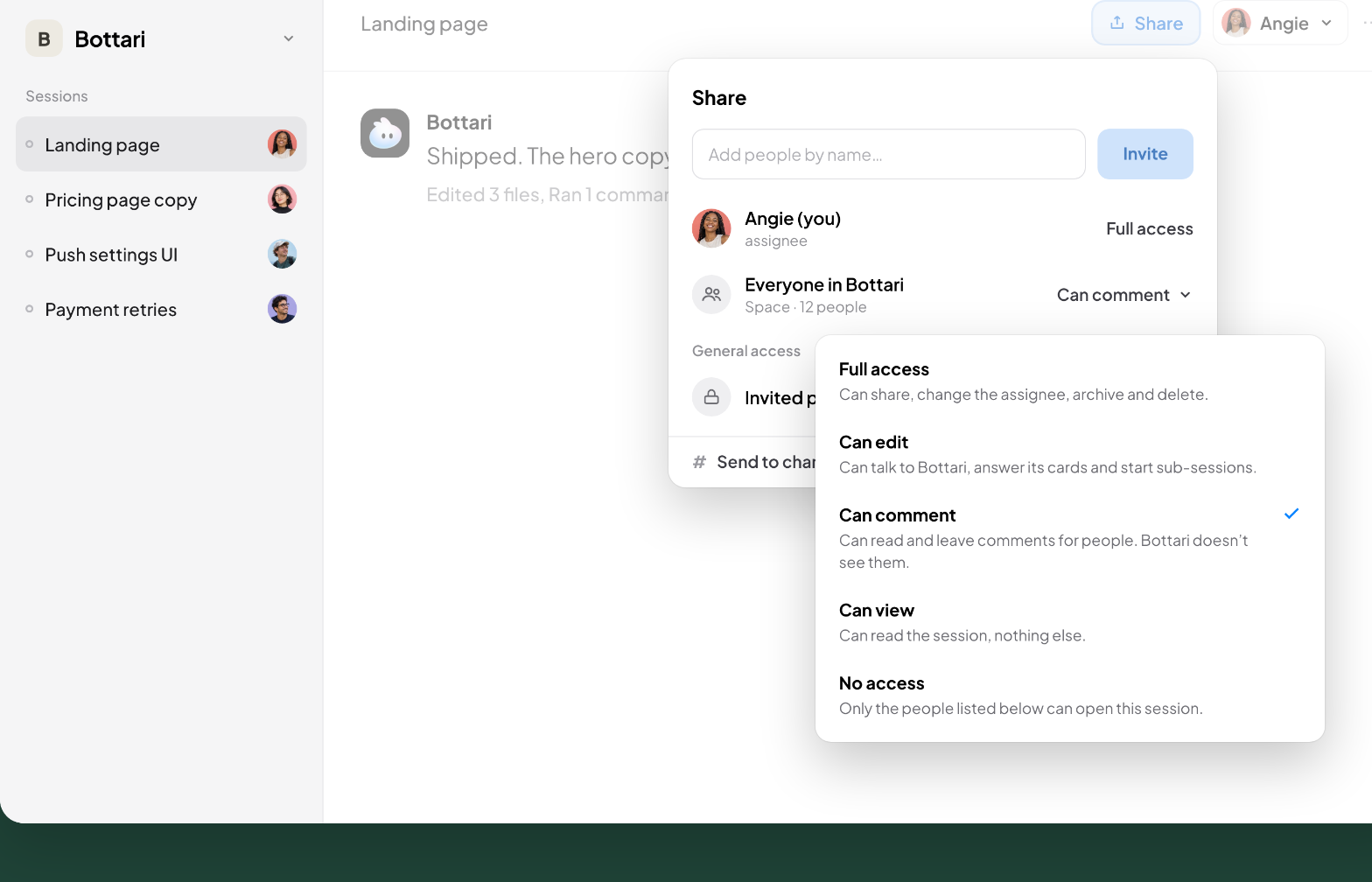Click the Sessions section label
The width and height of the screenshot is (1372, 882).
pyautogui.click(x=57, y=96)
